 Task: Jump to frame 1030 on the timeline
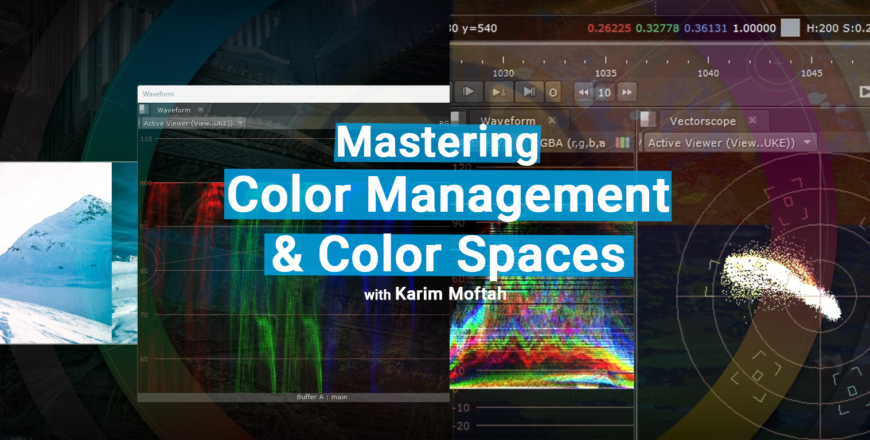tap(503, 73)
